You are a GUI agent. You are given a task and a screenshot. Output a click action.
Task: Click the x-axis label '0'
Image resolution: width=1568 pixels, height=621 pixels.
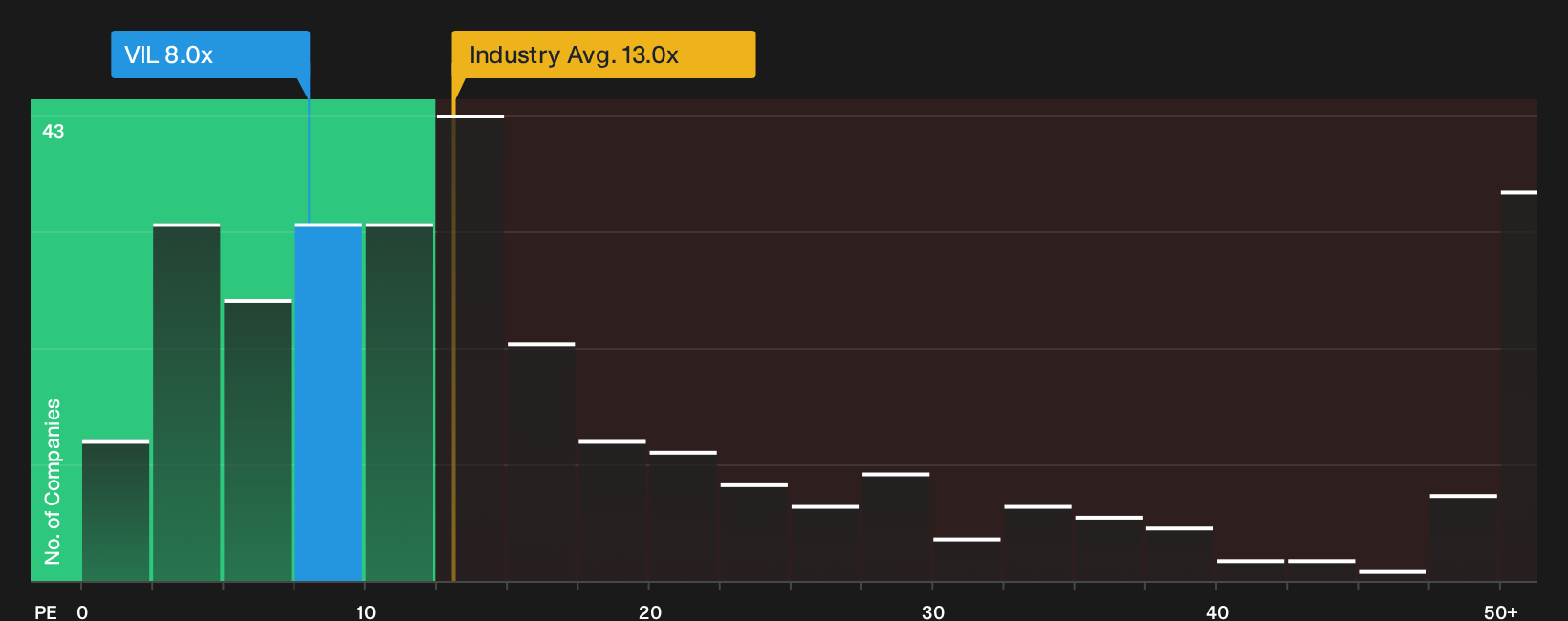click(82, 611)
